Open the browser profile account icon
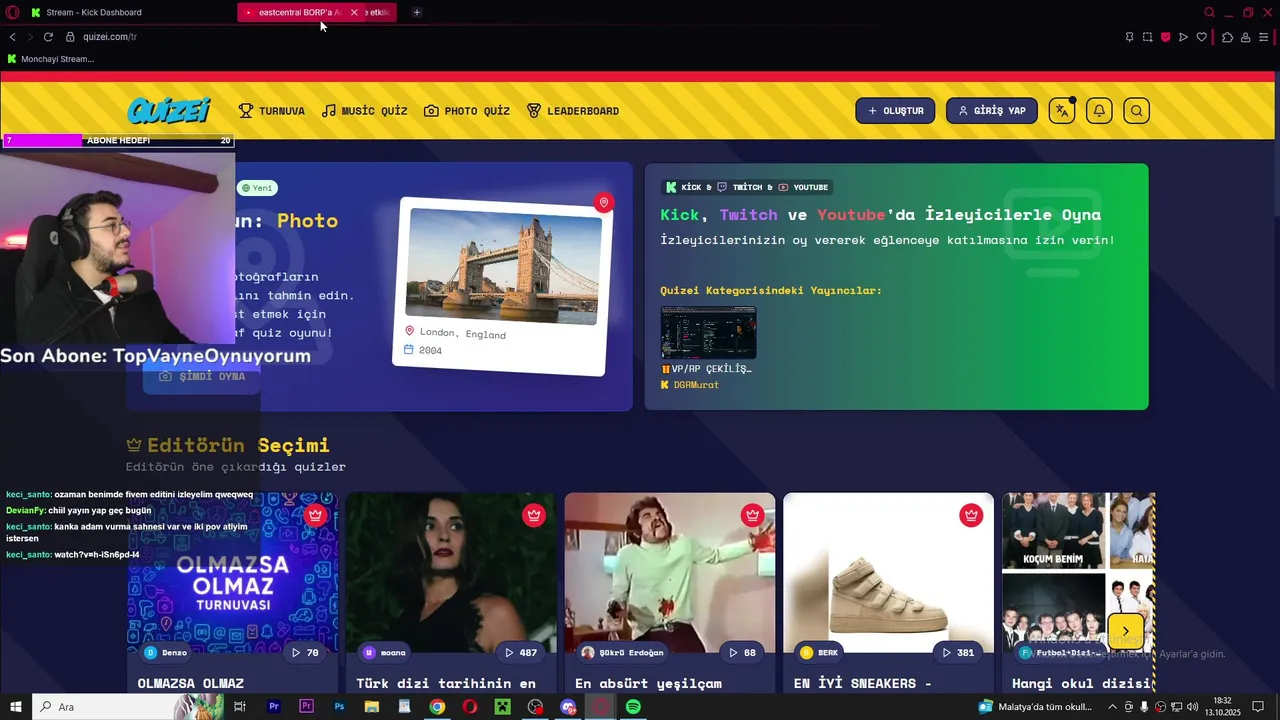This screenshot has height=720, width=1280. [1245, 37]
